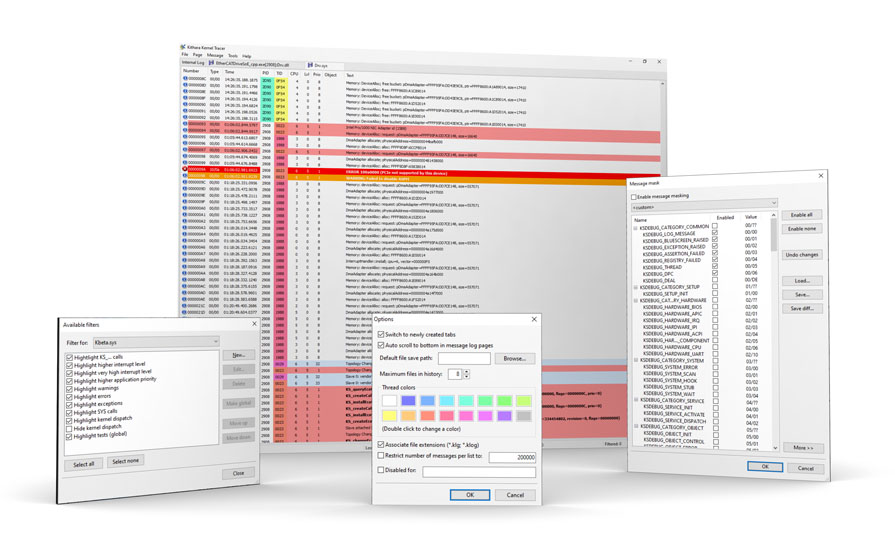Image resolution: width=895 pixels, height=538 pixels.
Task: Open the Help menu in Kernel Tracer
Action: [247, 56]
